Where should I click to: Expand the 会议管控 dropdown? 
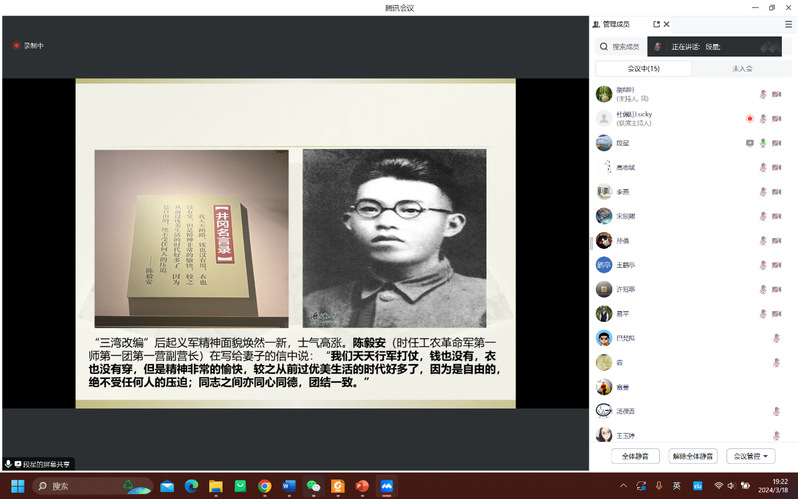(750, 456)
